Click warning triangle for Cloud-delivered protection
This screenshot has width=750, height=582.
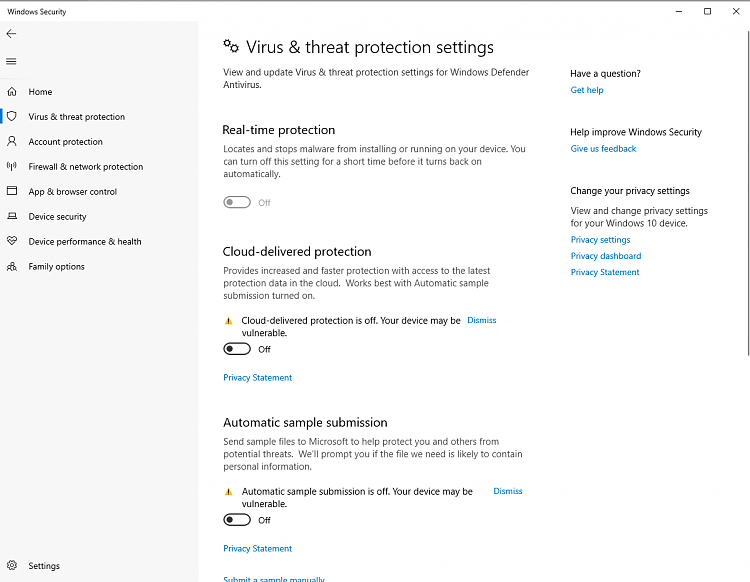click(x=229, y=321)
